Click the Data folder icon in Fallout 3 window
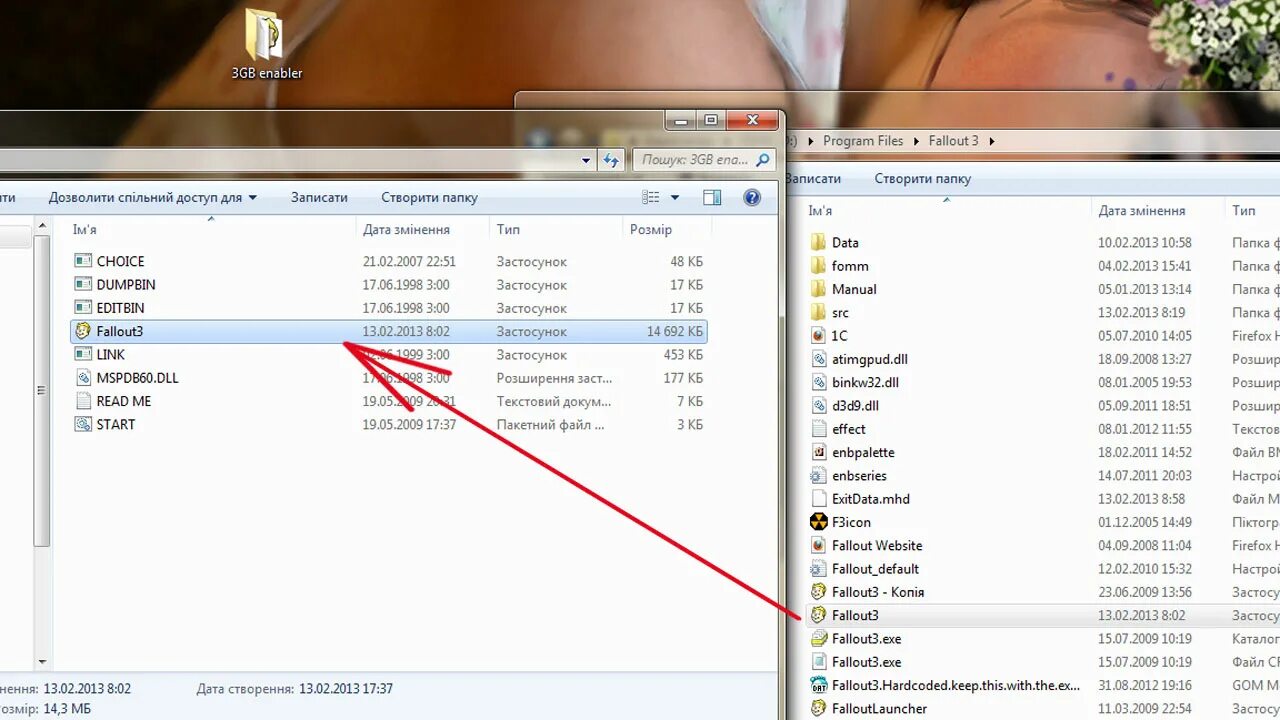 pyautogui.click(x=818, y=242)
